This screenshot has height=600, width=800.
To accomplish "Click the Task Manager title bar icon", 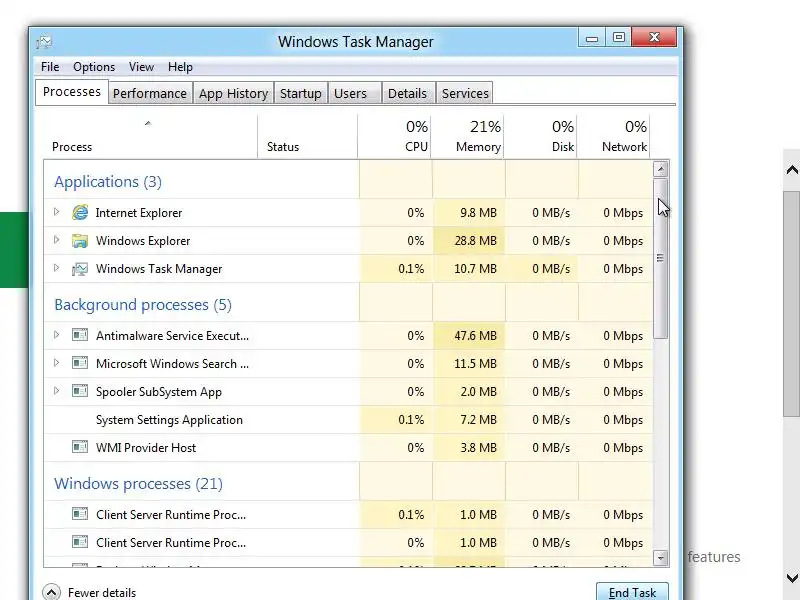I will click(44, 41).
